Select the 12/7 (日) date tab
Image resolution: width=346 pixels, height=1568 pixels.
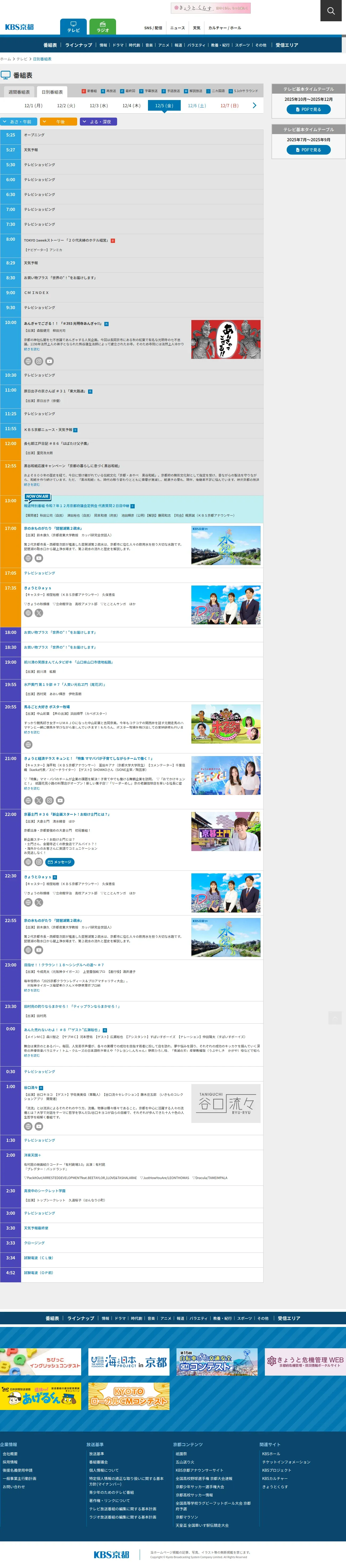[230, 106]
